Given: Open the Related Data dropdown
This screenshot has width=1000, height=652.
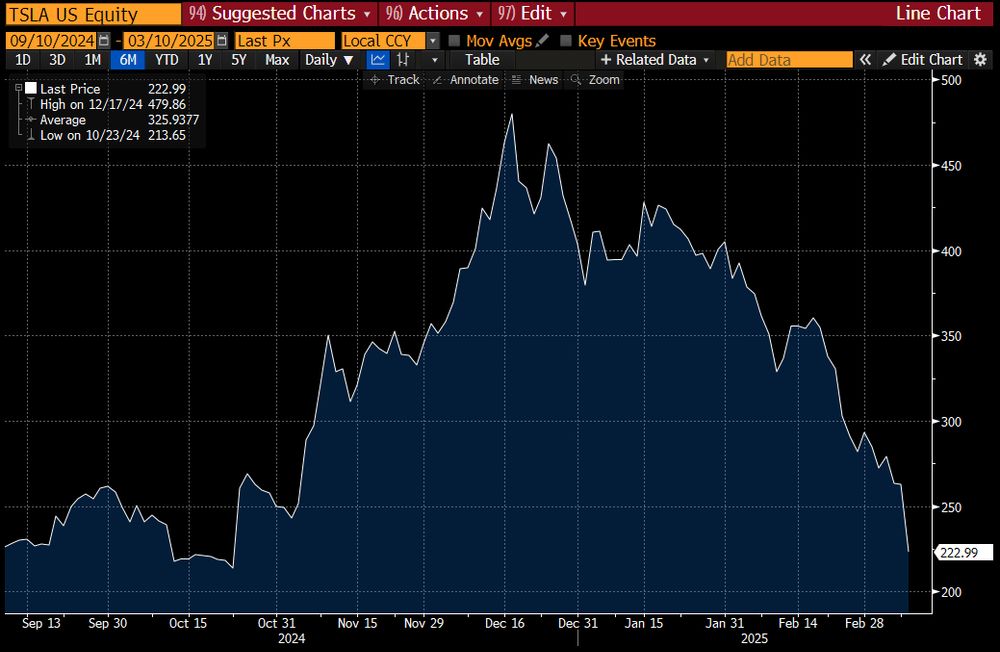Looking at the screenshot, I should (656, 60).
